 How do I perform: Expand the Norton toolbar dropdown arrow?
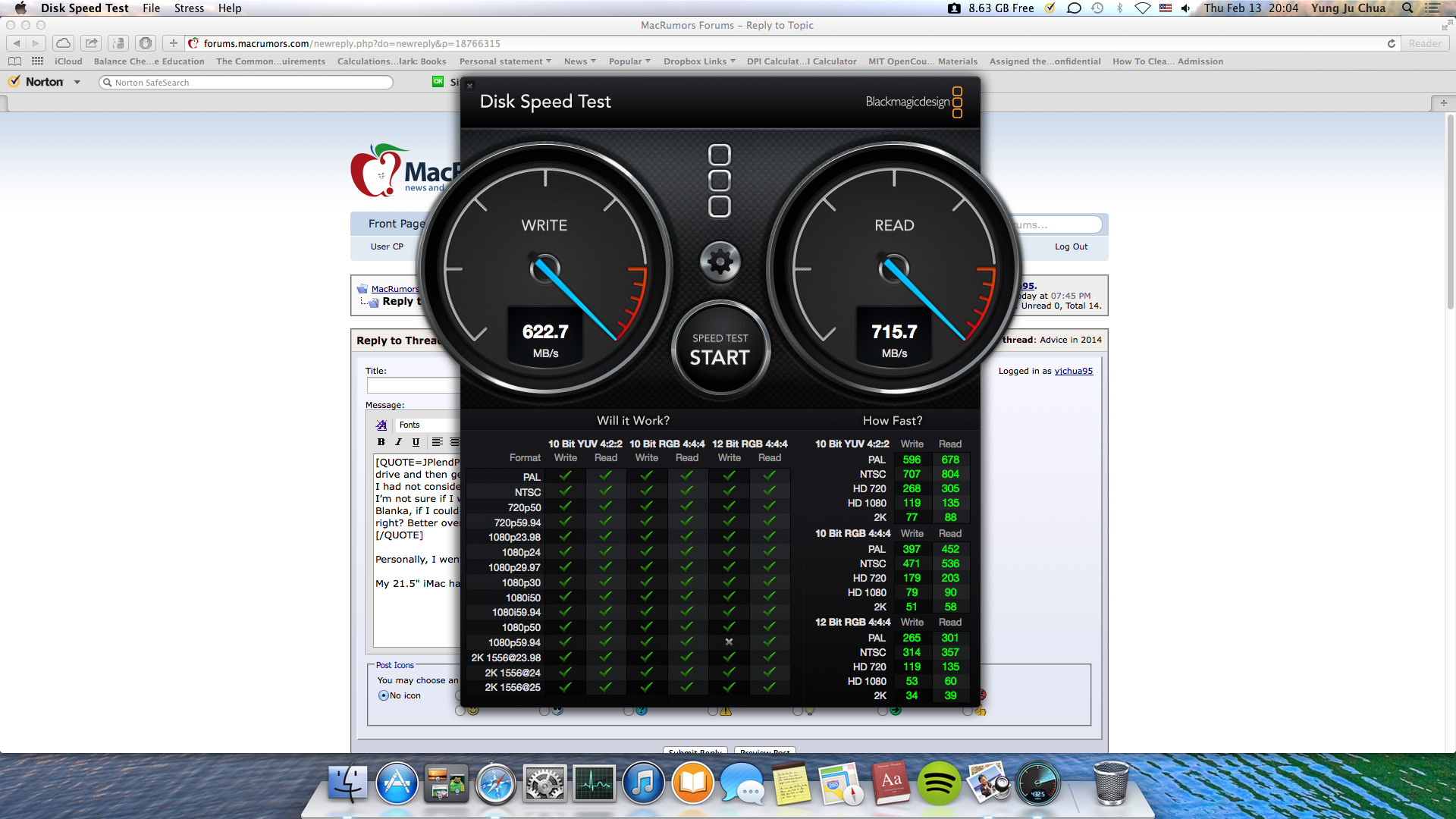click(x=77, y=82)
